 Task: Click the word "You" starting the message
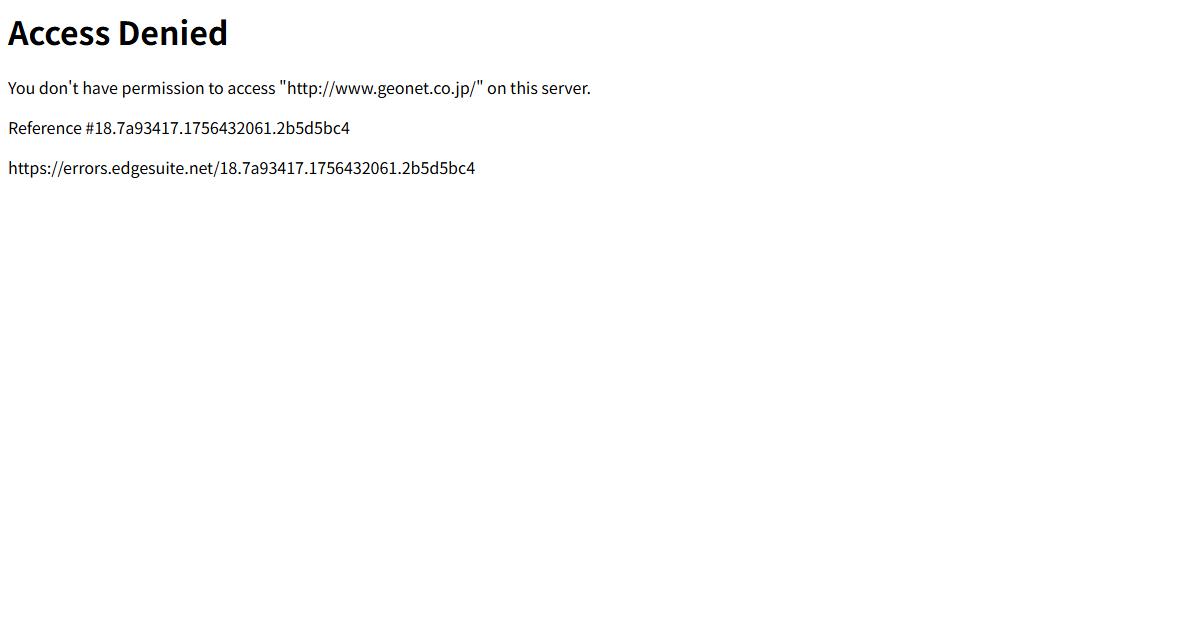tap(21, 88)
